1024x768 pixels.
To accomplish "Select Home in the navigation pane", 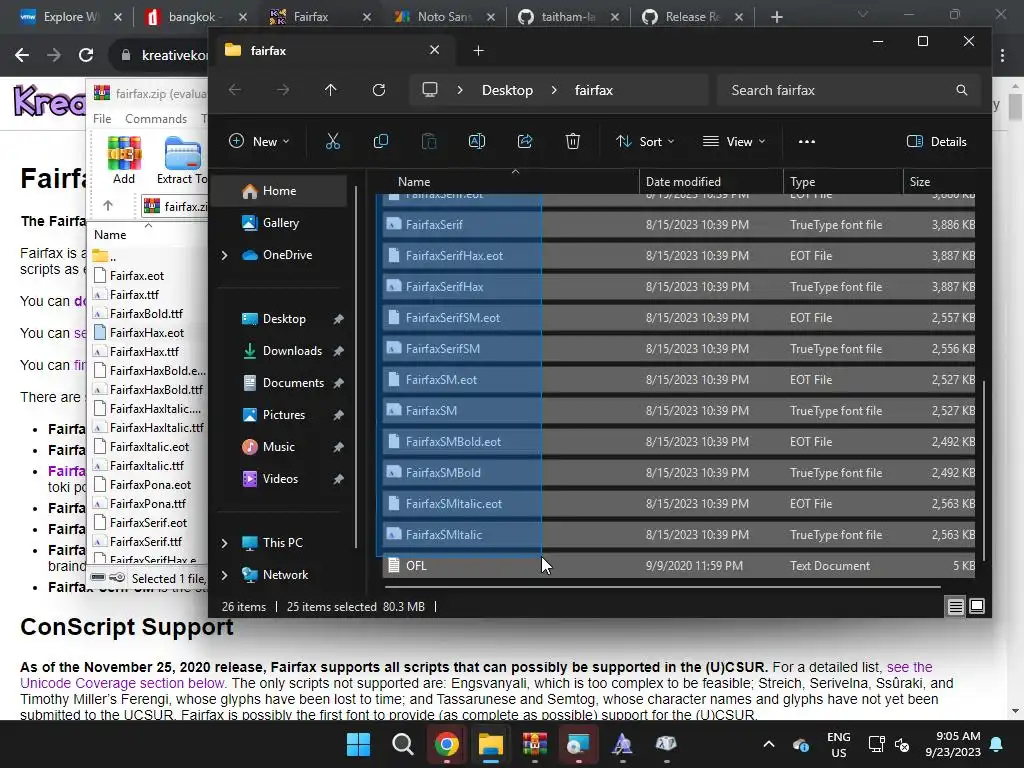I will pyautogui.click(x=279, y=191).
